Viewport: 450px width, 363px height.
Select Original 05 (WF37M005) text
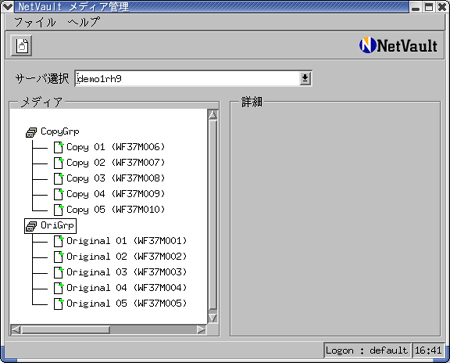click(x=127, y=304)
